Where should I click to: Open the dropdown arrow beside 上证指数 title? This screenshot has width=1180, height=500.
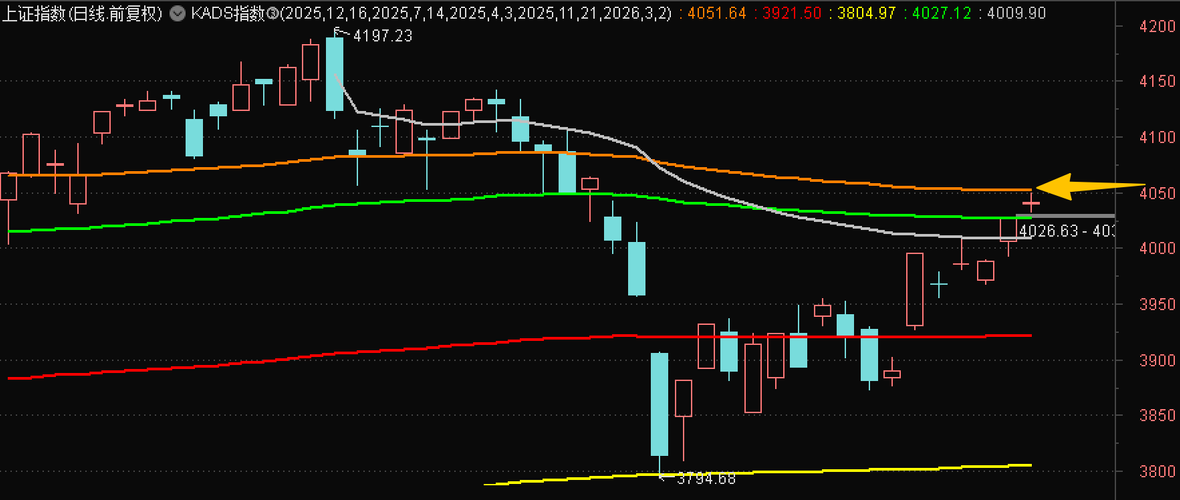pyautogui.click(x=176, y=13)
